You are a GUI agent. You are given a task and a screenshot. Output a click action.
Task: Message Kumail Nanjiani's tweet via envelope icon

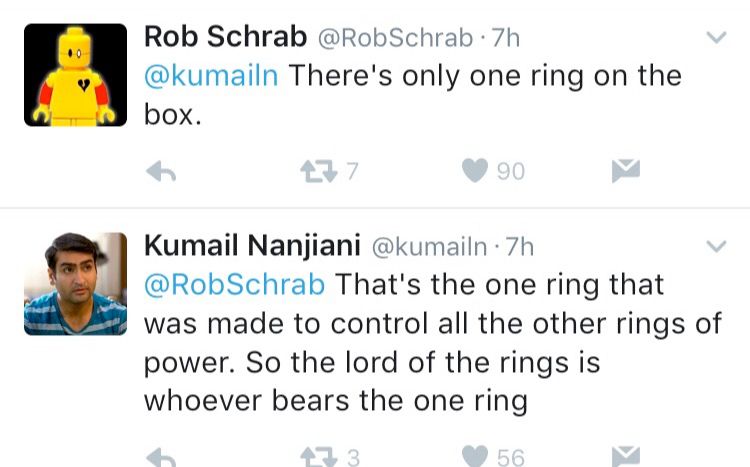click(626, 457)
